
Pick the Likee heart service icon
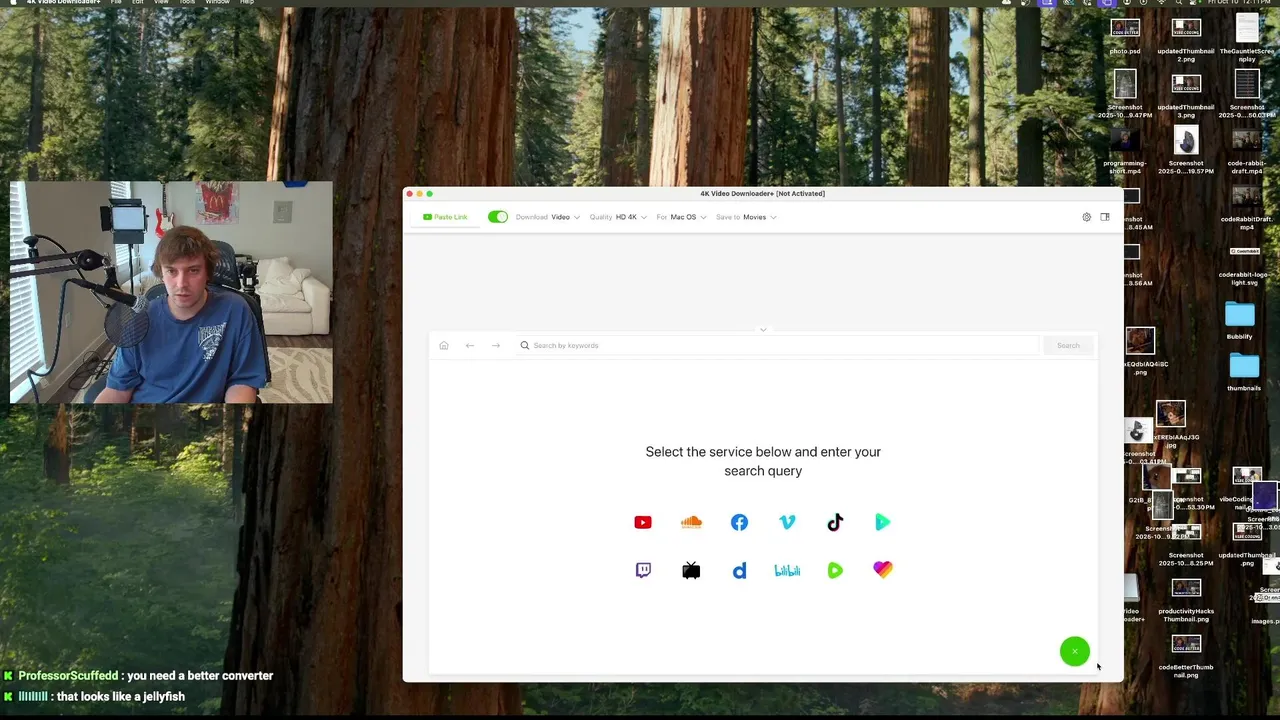click(x=883, y=569)
